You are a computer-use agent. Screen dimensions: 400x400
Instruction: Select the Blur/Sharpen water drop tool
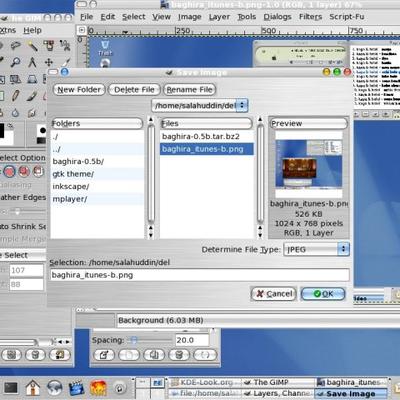15,113
